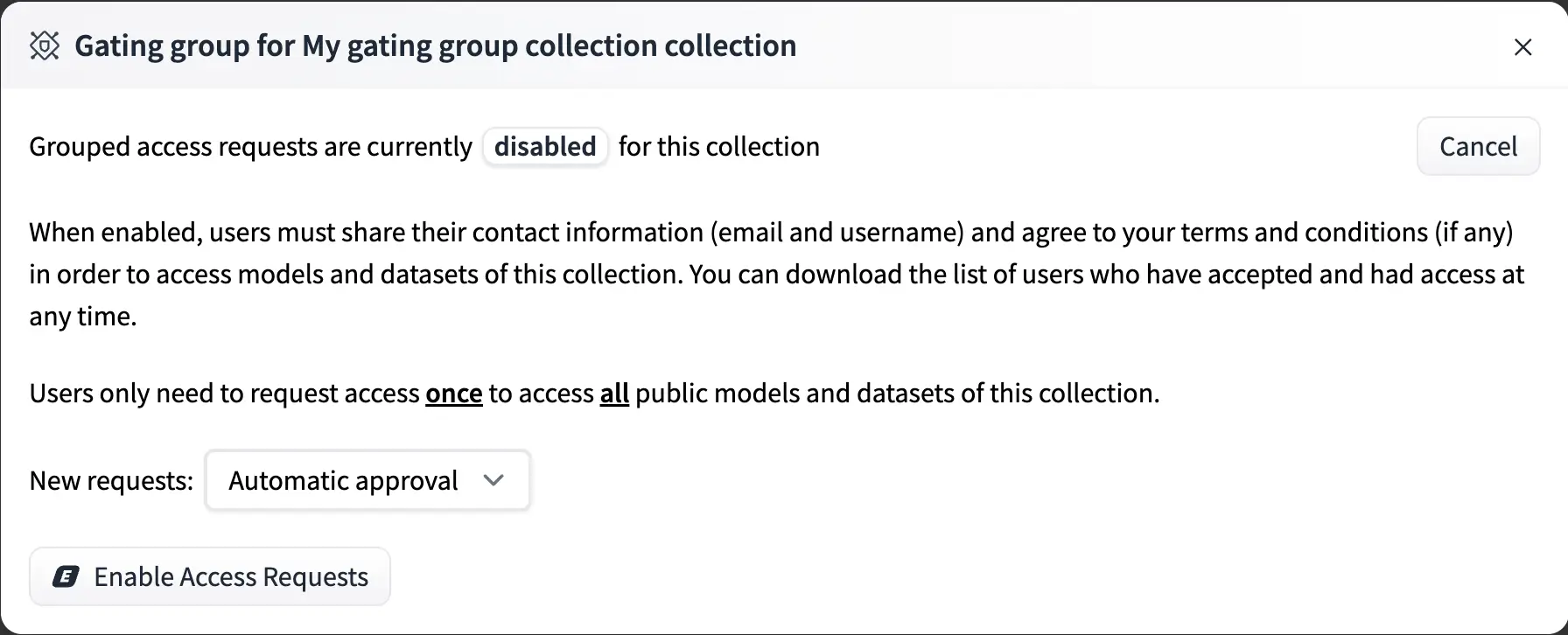The width and height of the screenshot is (1568, 635).
Task: Click the "disabled" status badge
Action: pyautogui.click(x=545, y=146)
